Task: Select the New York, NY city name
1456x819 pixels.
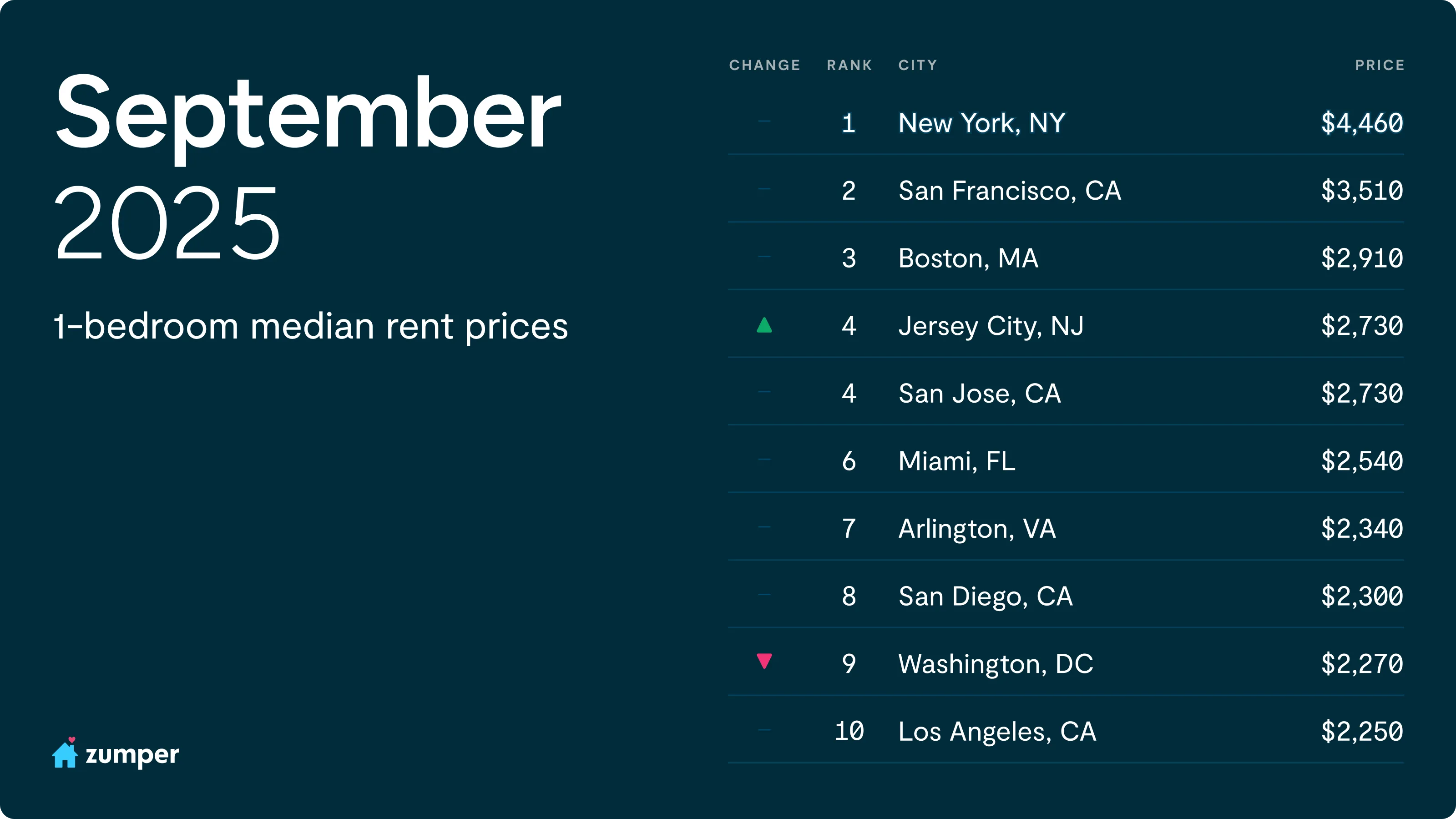Action: [981, 123]
